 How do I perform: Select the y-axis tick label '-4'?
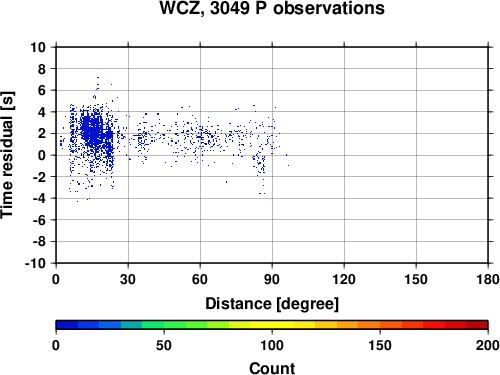pos(39,198)
